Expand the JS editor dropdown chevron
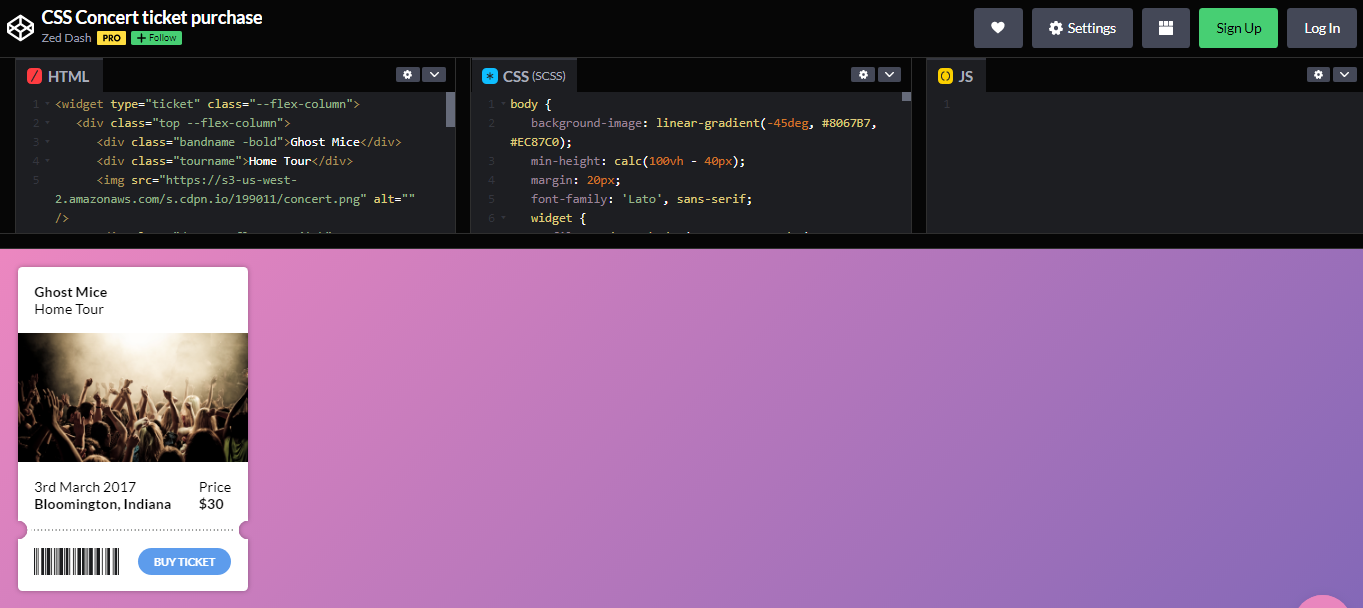The width and height of the screenshot is (1363, 608). (1345, 74)
